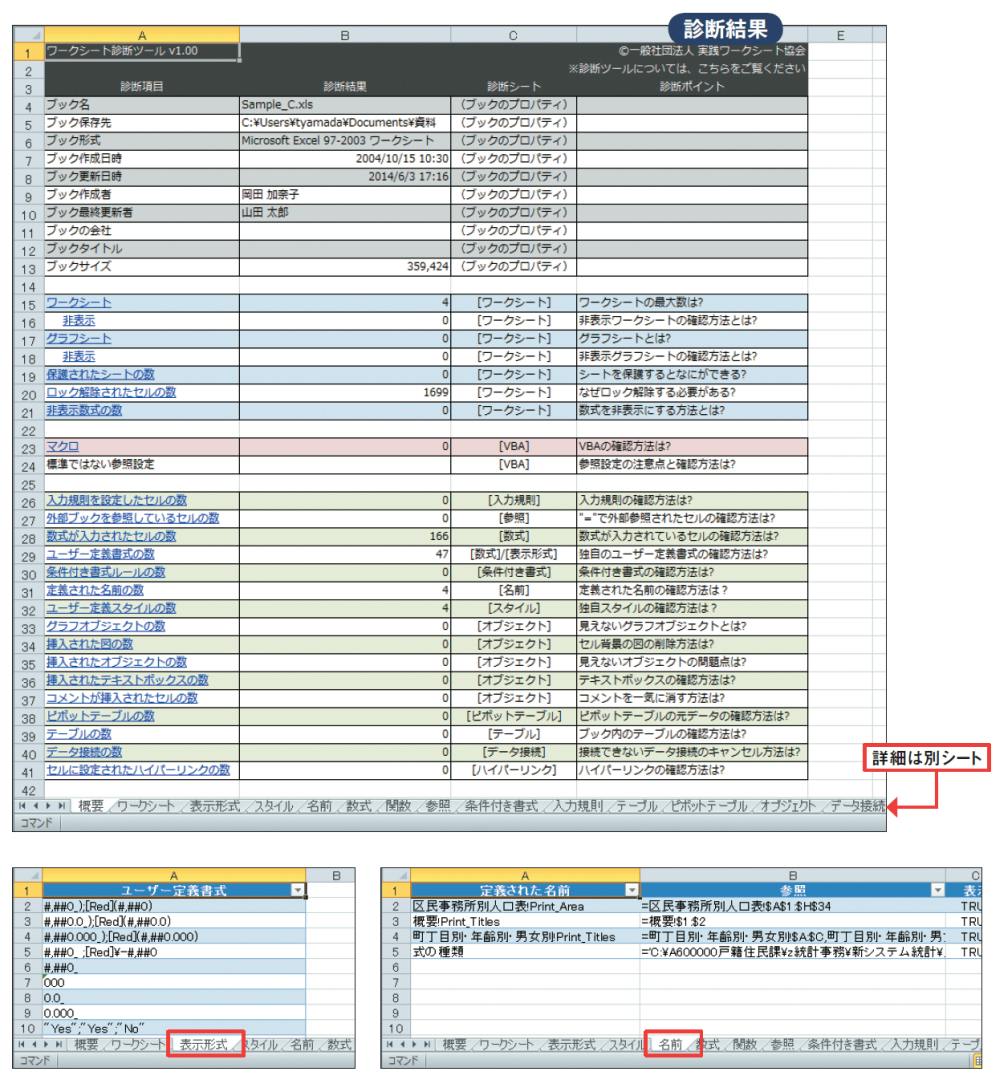The width and height of the screenshot is (1000, 1075).
Task: Open the マクロ link in the diagnosis list
Action: [62, 445]
